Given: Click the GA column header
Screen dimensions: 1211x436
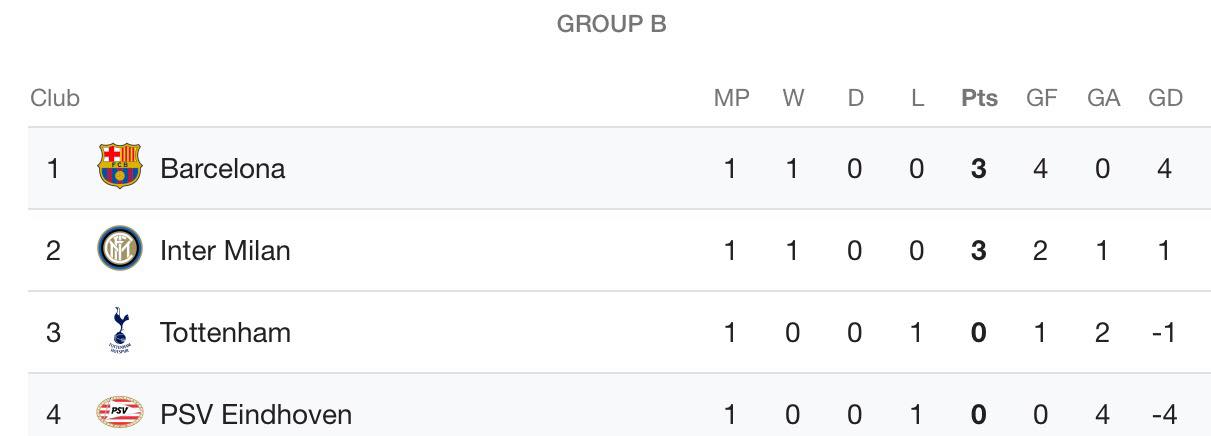Looking at the screenshot, I should (x=1103, y=98).
